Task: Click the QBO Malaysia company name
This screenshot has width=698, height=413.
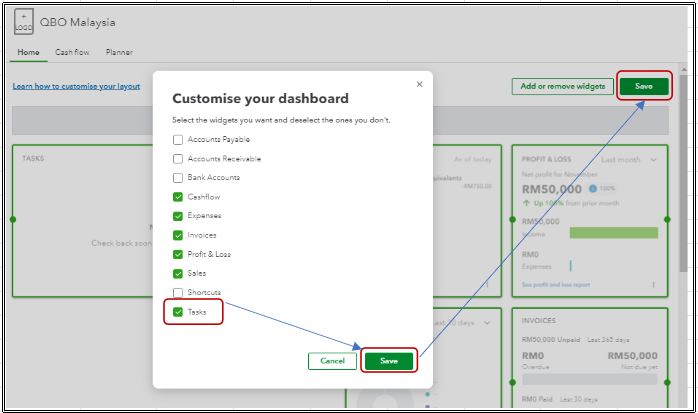Action: click(77, 22)
